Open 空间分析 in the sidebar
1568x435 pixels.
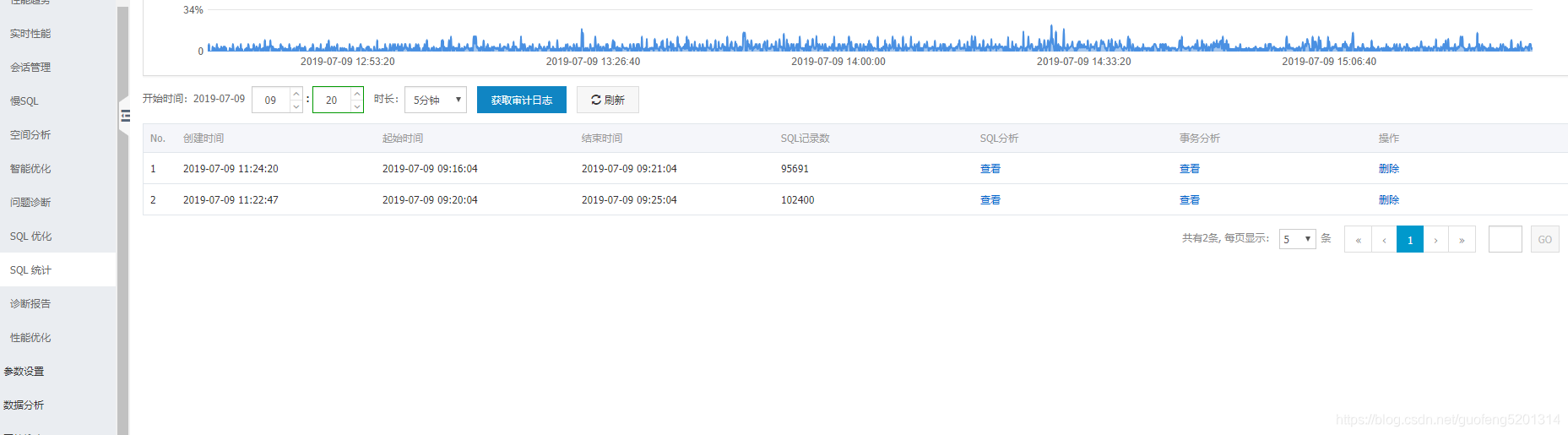(30, 135)
